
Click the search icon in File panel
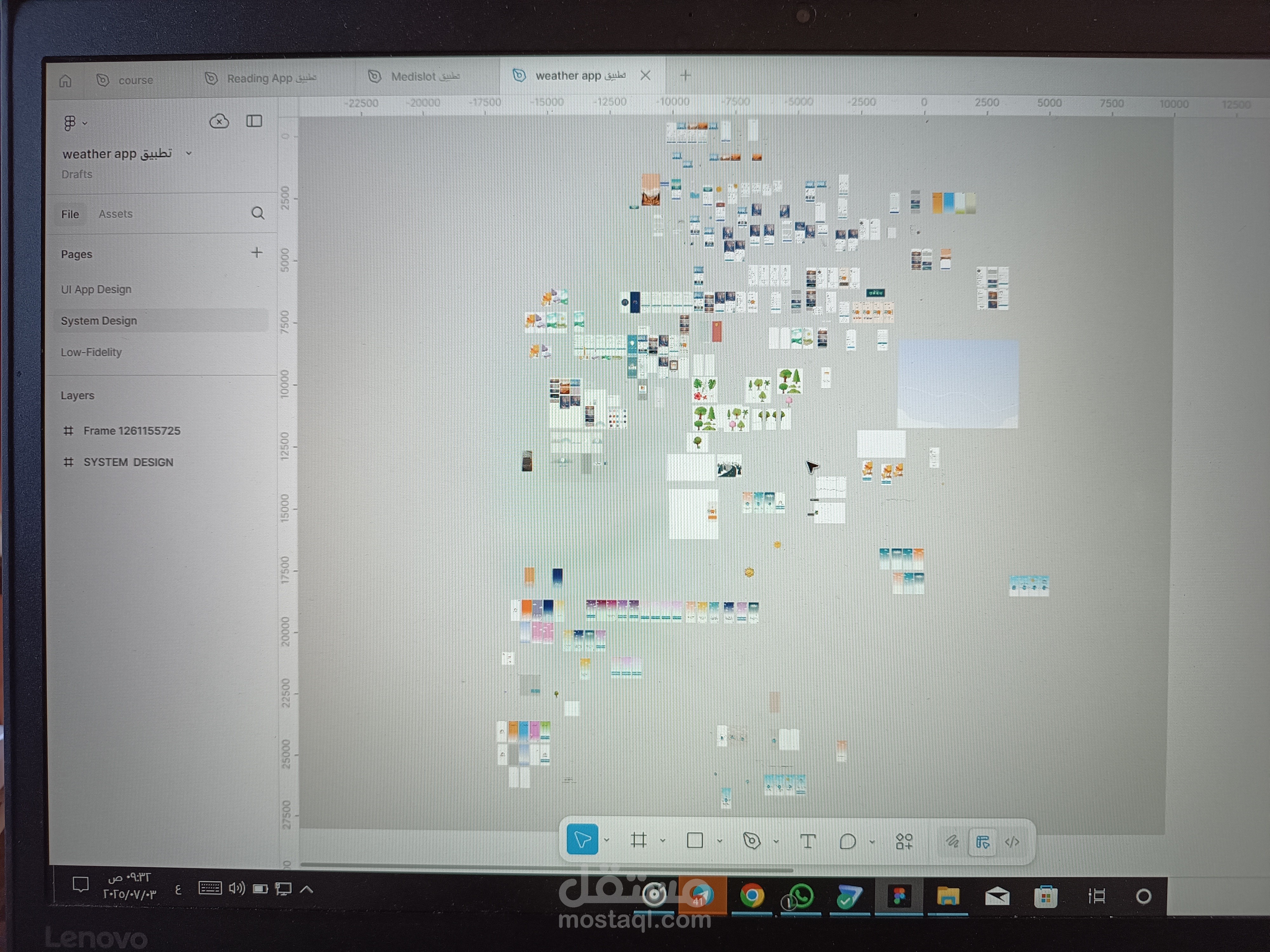[258, 214]
